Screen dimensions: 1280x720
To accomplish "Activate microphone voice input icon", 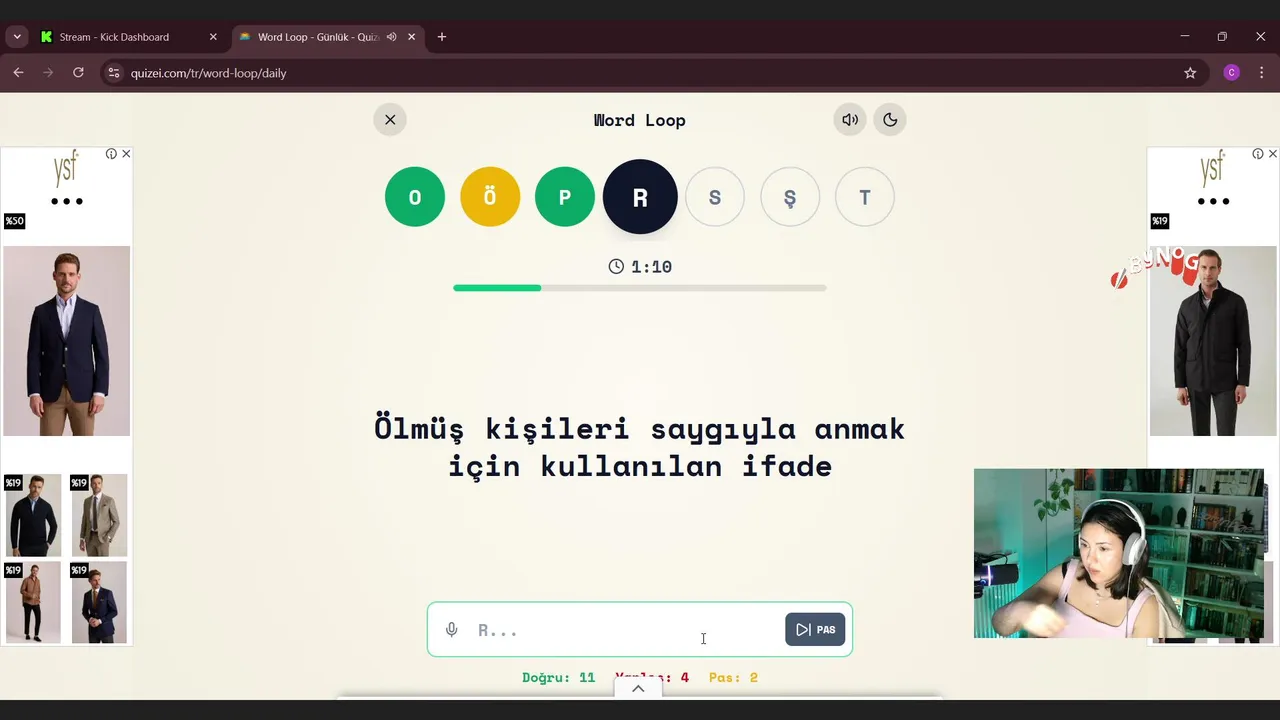I will coord(452,630).
